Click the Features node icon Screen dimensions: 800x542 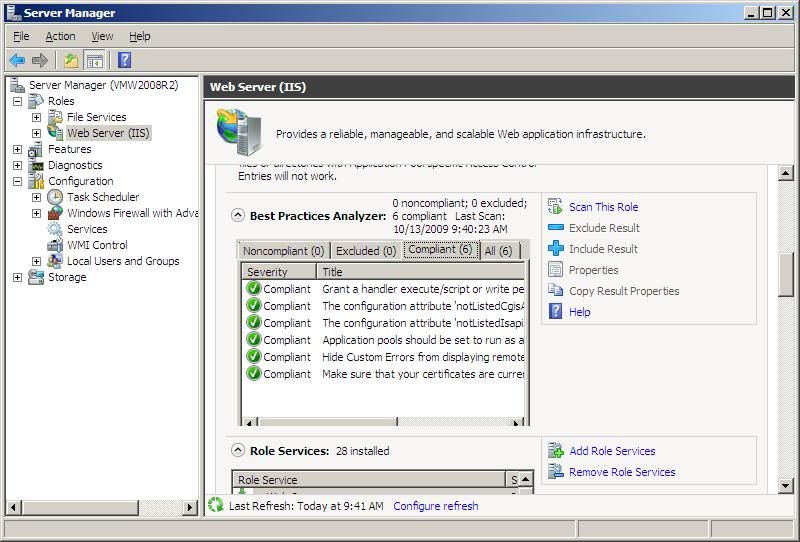(36, 149)
